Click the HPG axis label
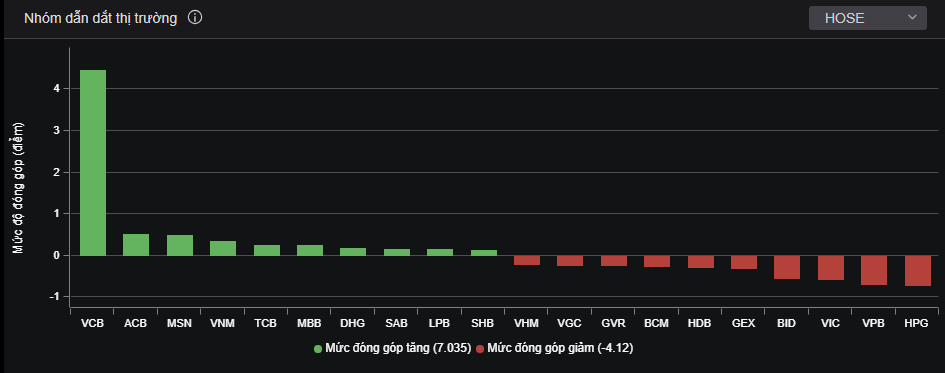This screenshot has height=373, width=945. [917, 324]
